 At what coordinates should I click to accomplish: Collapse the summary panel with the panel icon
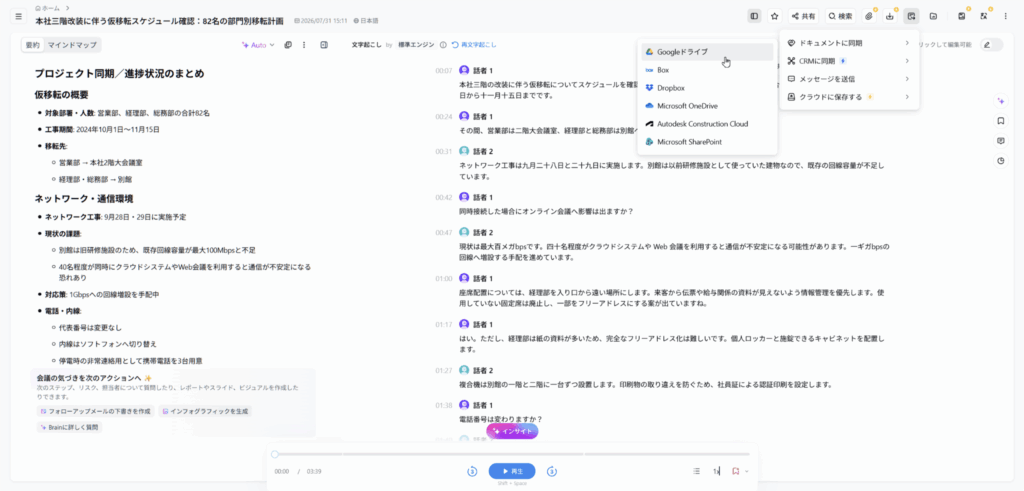click(x=324, y=45)
